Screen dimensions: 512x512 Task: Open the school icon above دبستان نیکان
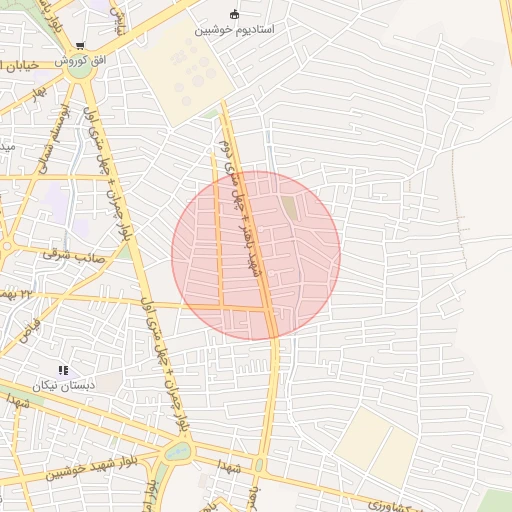point(63,370)
